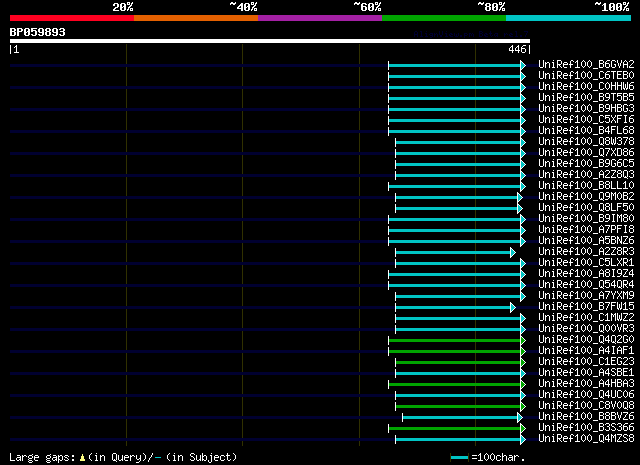Viewport: 640px width, 465px height.
Task: Select the UniRef100_Q4MZS8 label
Action: (586, 439)
